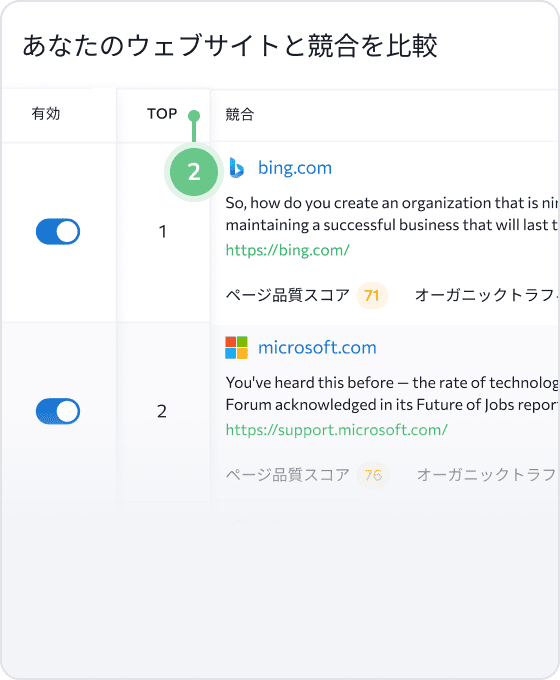Click the microsoft.com snippet description text
This screenshot has height=680, width=560.
click(392, 393)
